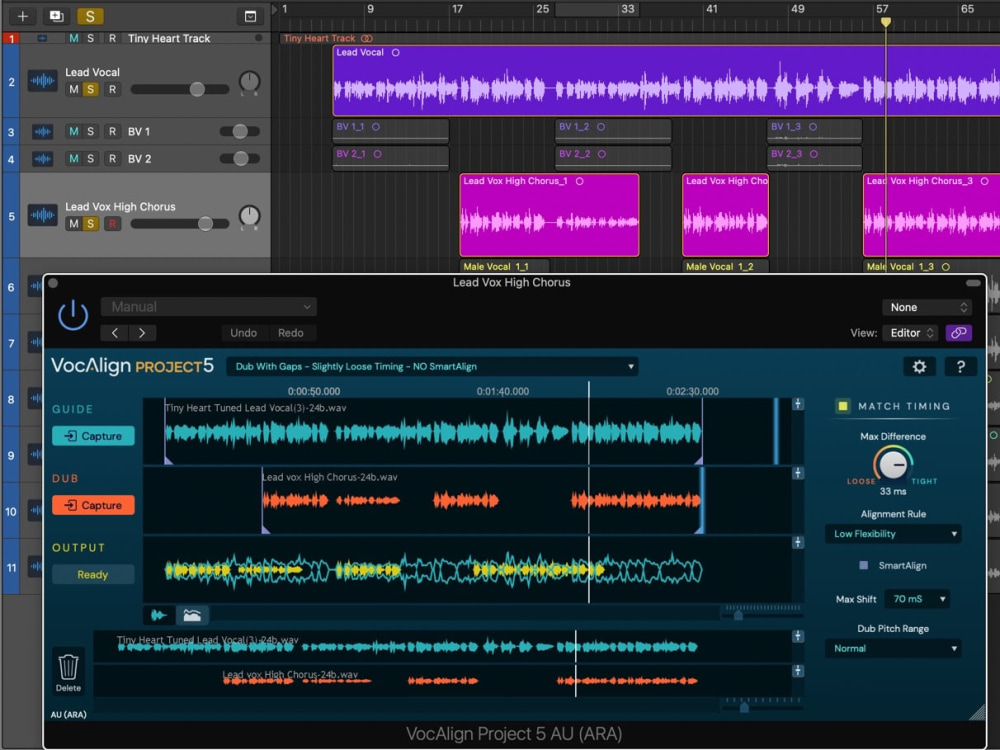Mute the BV 1 track

[x=74, y=131]
